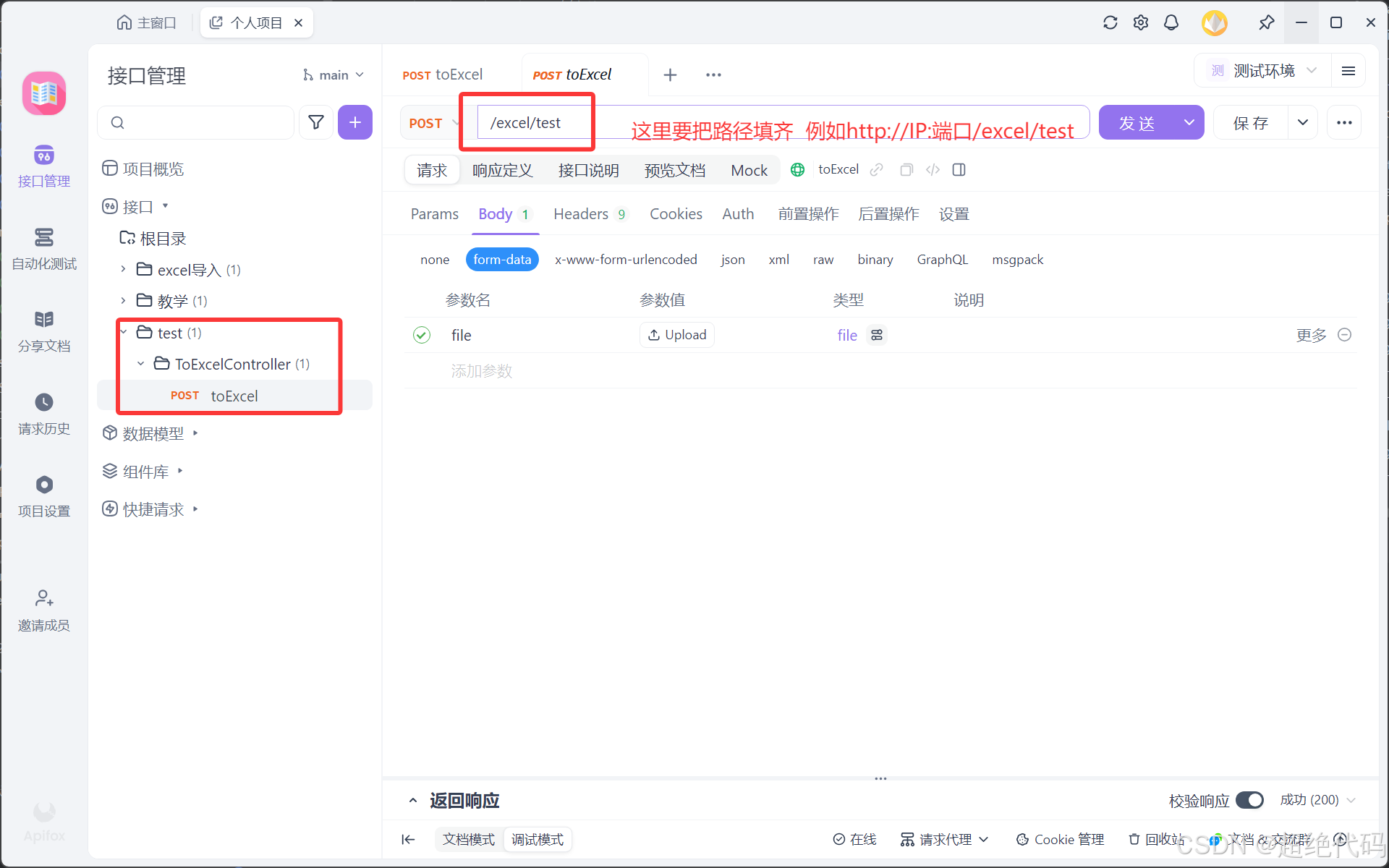Screen dimensions: 1389x868
Task: Toggle the 校验响应 switch
Action: tap(1249, 800)
